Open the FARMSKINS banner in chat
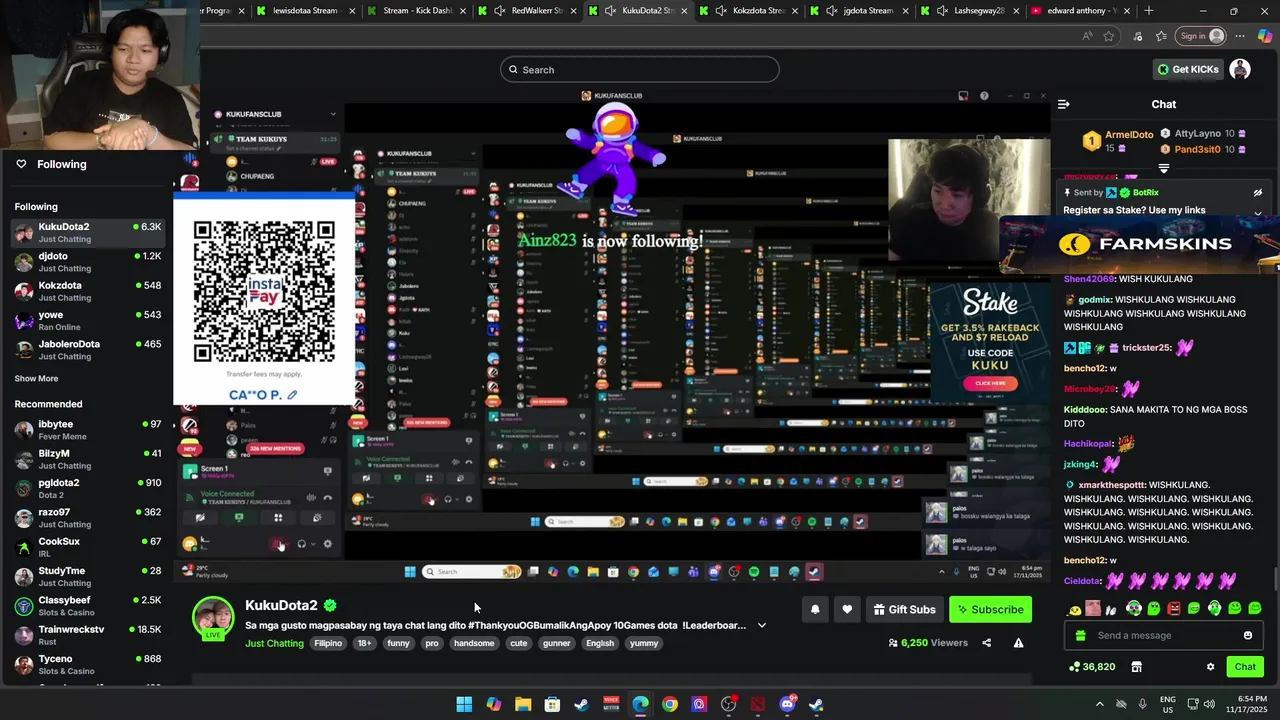The image size is (1280, 720). click(1140, 244)
